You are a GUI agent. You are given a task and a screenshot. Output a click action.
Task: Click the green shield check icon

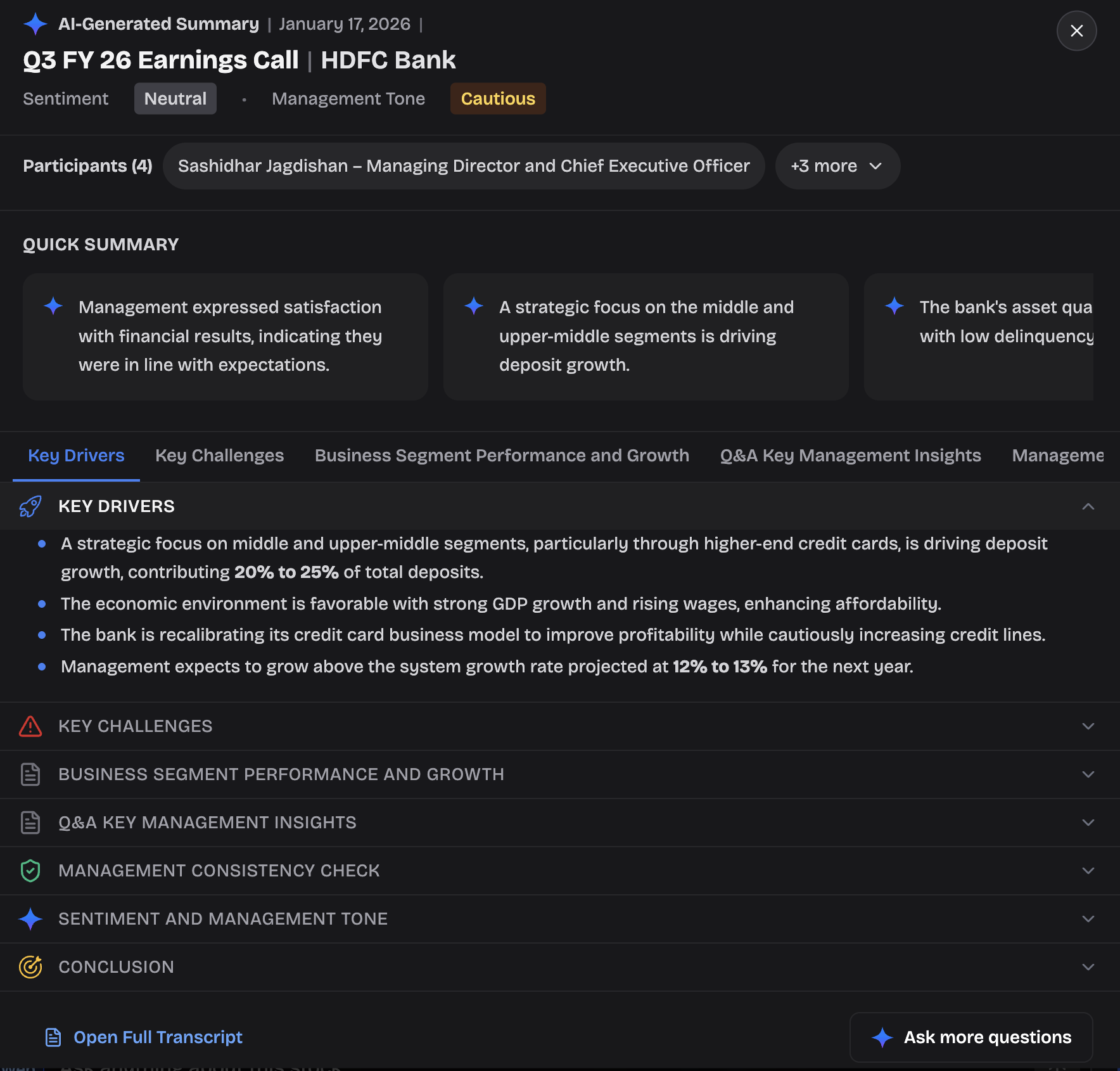click(x=30, y=871)
